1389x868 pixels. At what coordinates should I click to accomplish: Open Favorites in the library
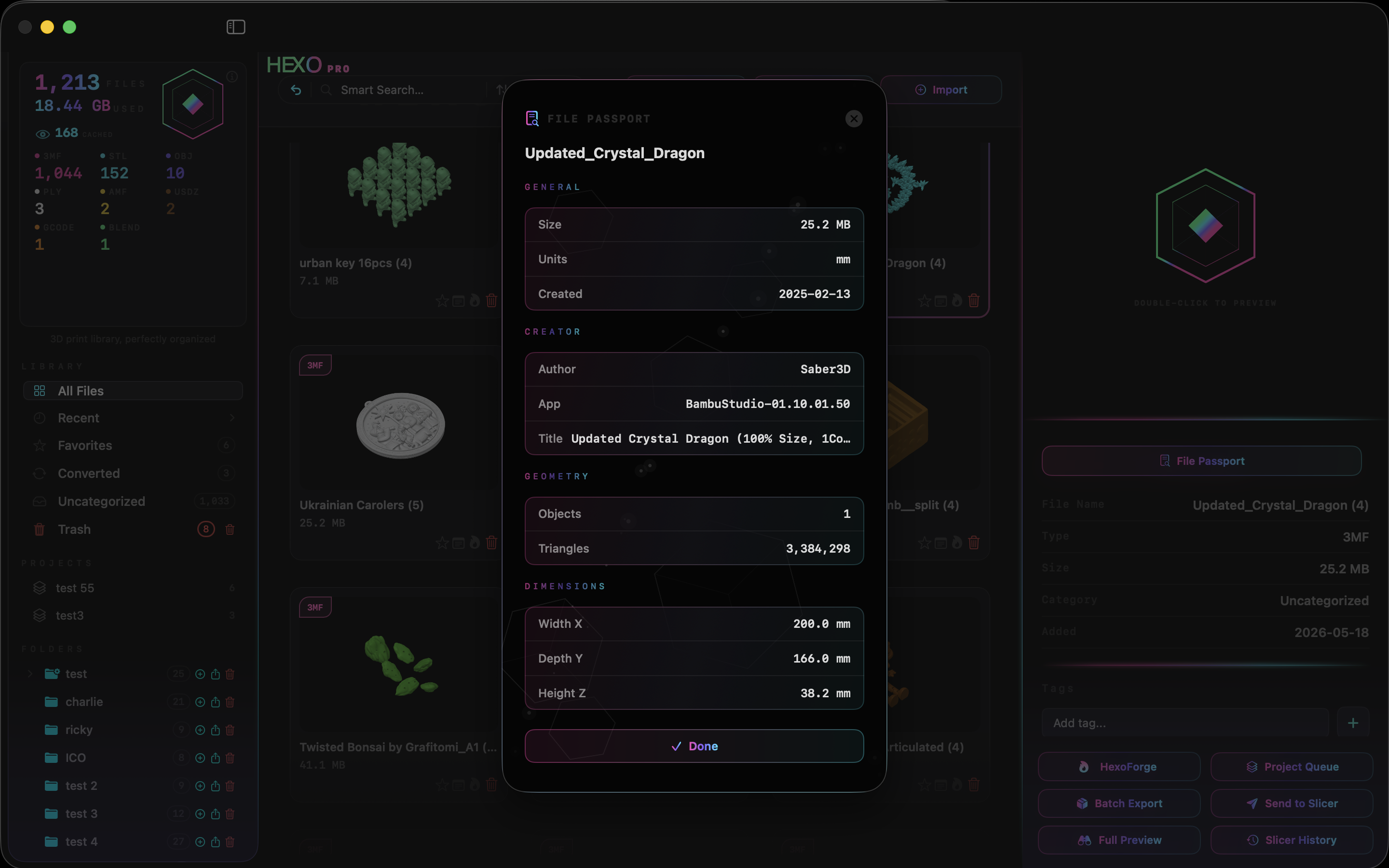click(133, 446)
